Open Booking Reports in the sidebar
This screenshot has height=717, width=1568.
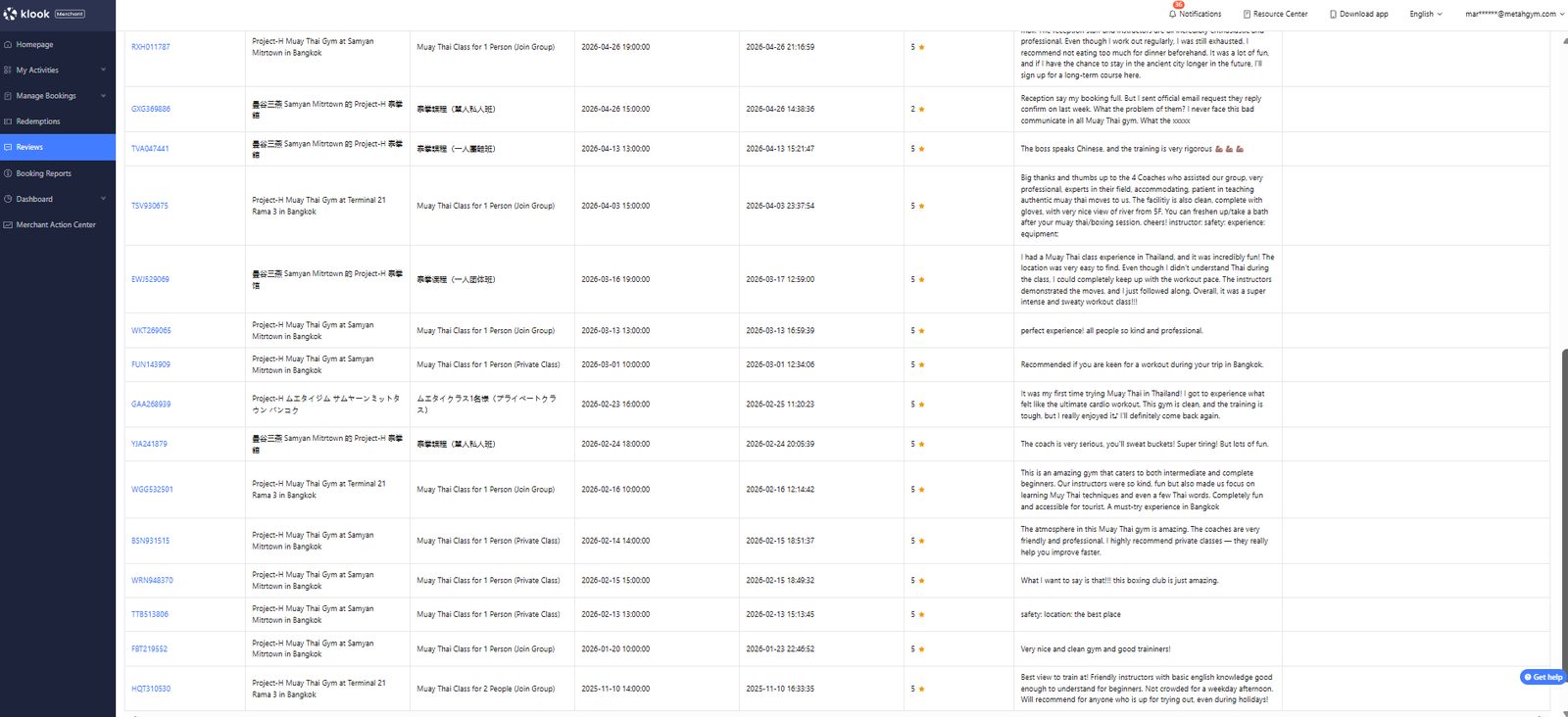[58, 173]
